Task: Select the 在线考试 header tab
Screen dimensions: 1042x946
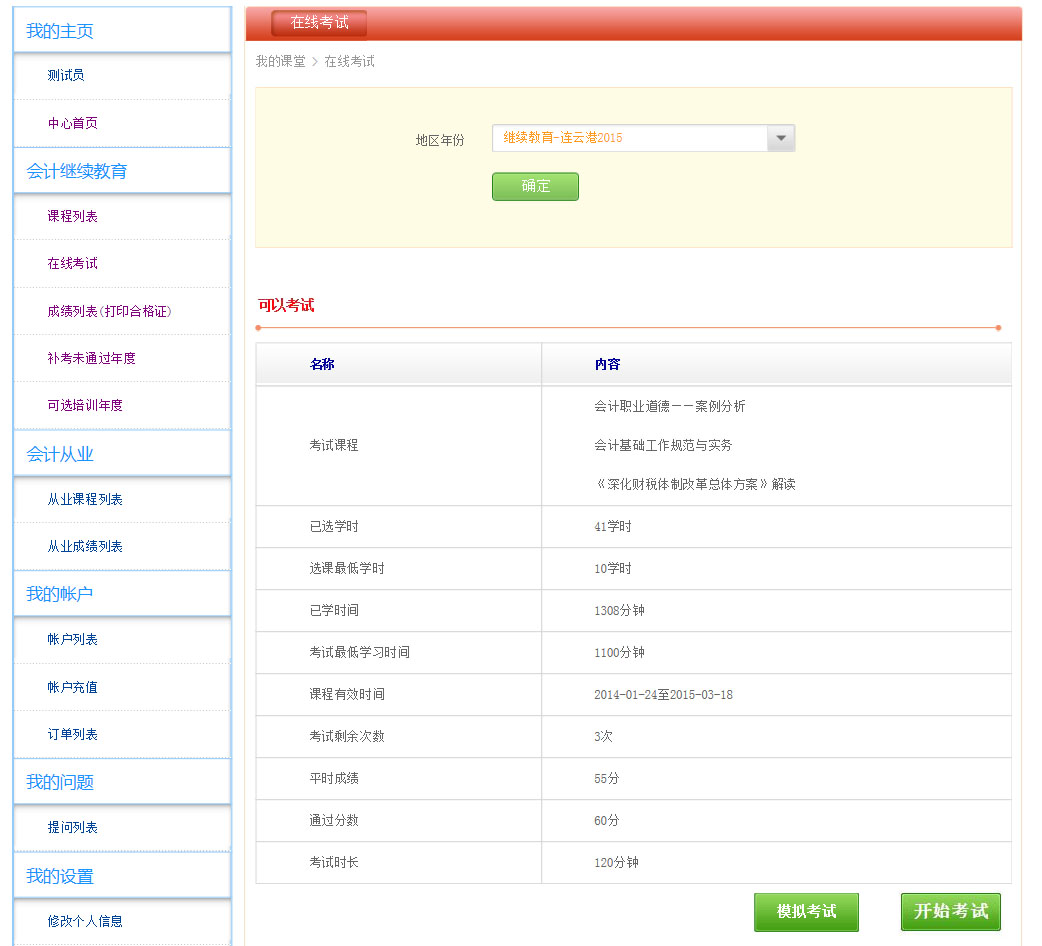Action: (x=319, y=23)
